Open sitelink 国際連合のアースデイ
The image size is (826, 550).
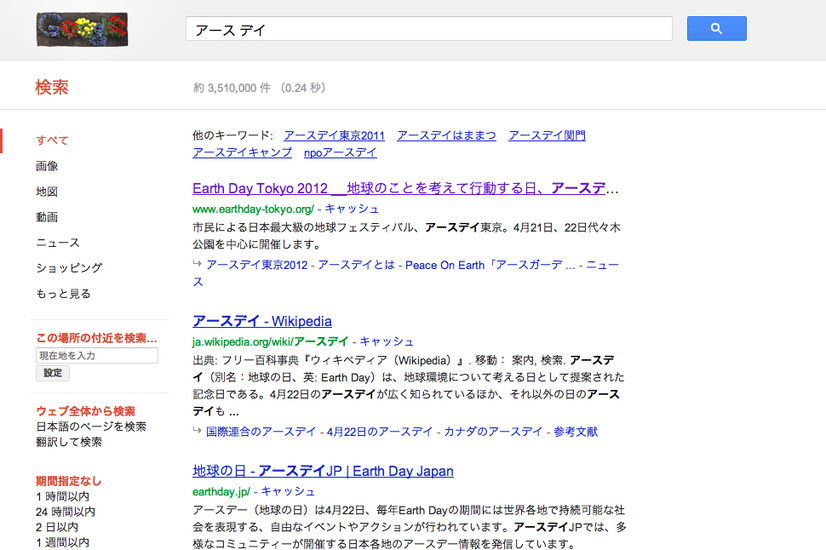pyautogui.click(x=261, y=431)
